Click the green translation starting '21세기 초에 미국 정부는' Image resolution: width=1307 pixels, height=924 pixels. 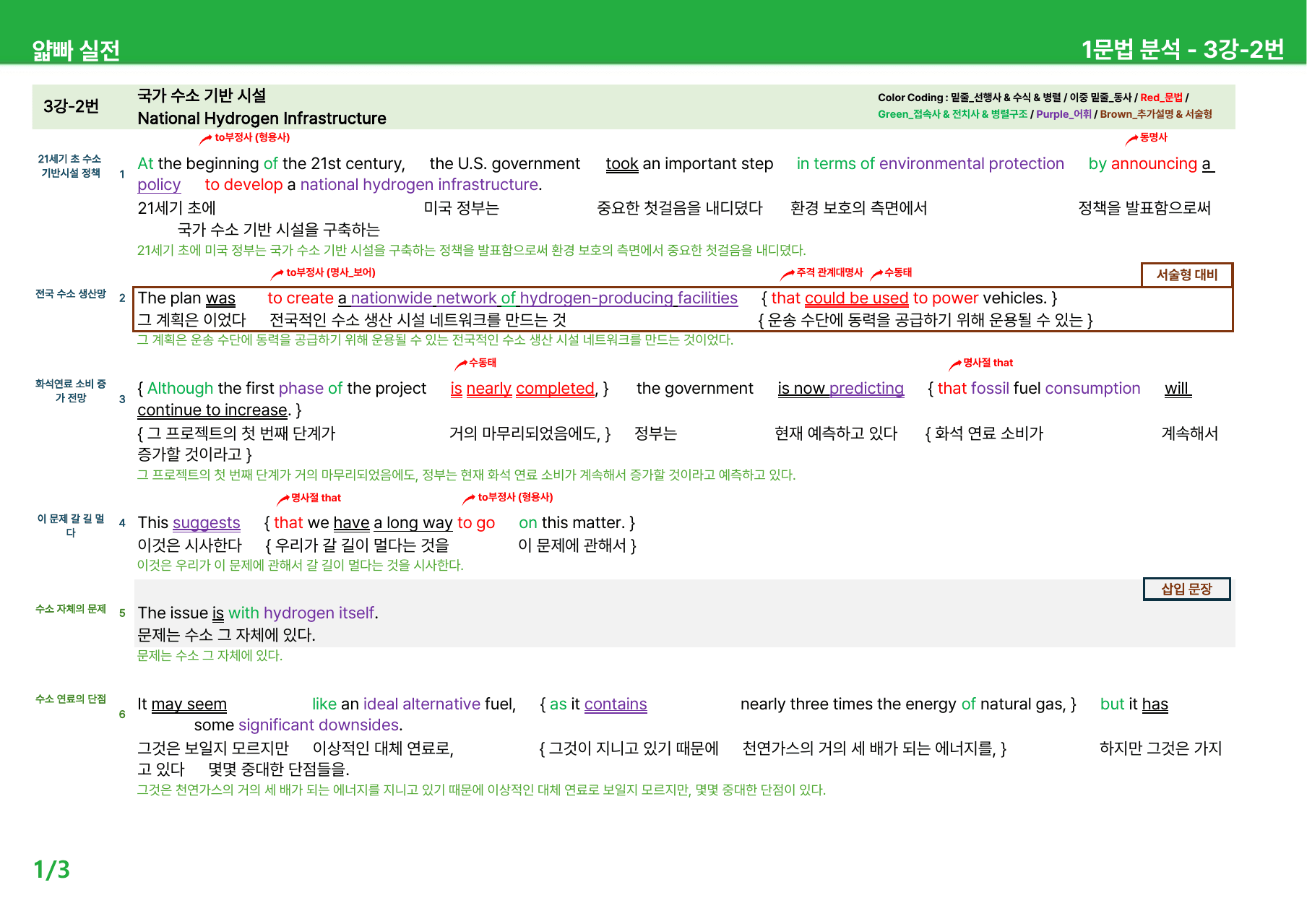[x=471, y=251]
